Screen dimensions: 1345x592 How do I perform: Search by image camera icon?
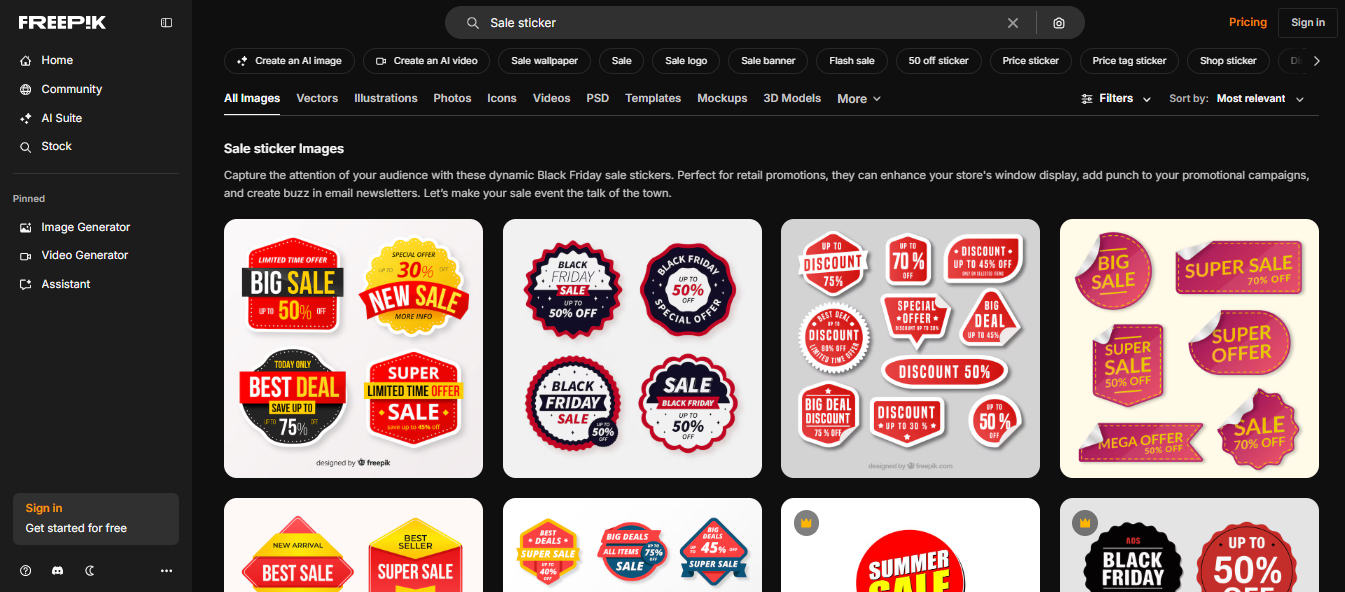[x=1059, y=23]
